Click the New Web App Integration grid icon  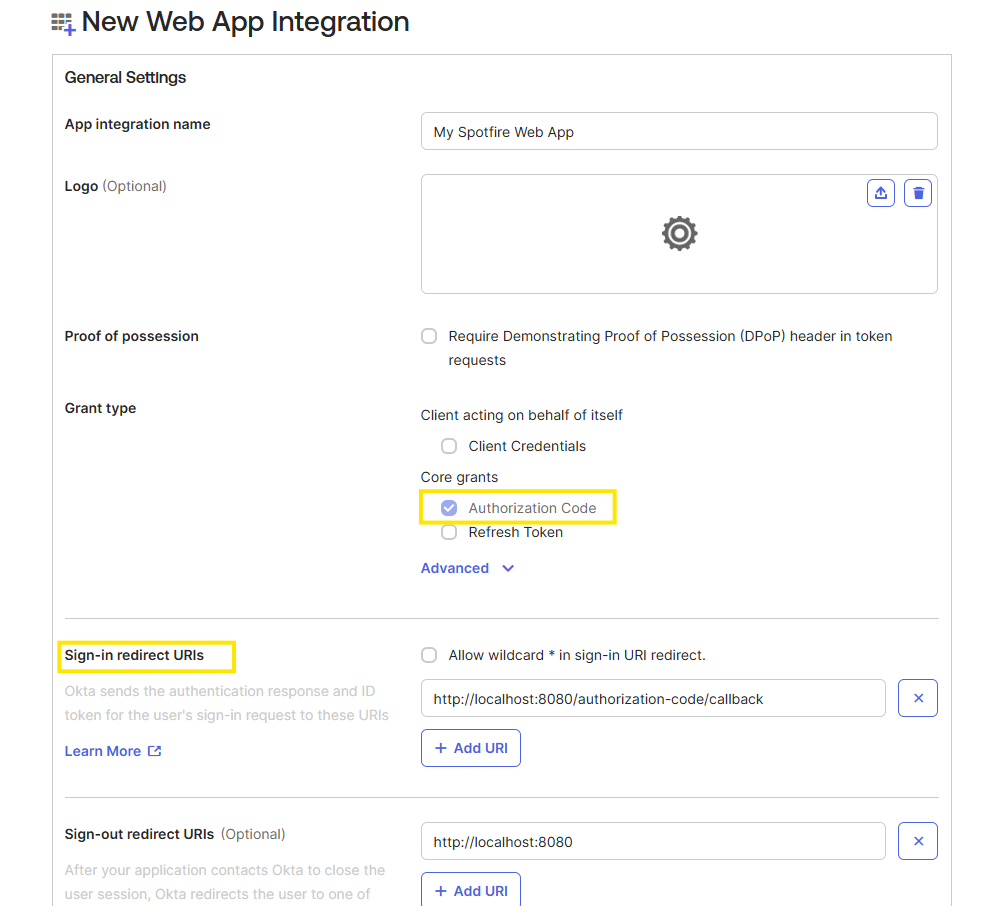point(63,24)
